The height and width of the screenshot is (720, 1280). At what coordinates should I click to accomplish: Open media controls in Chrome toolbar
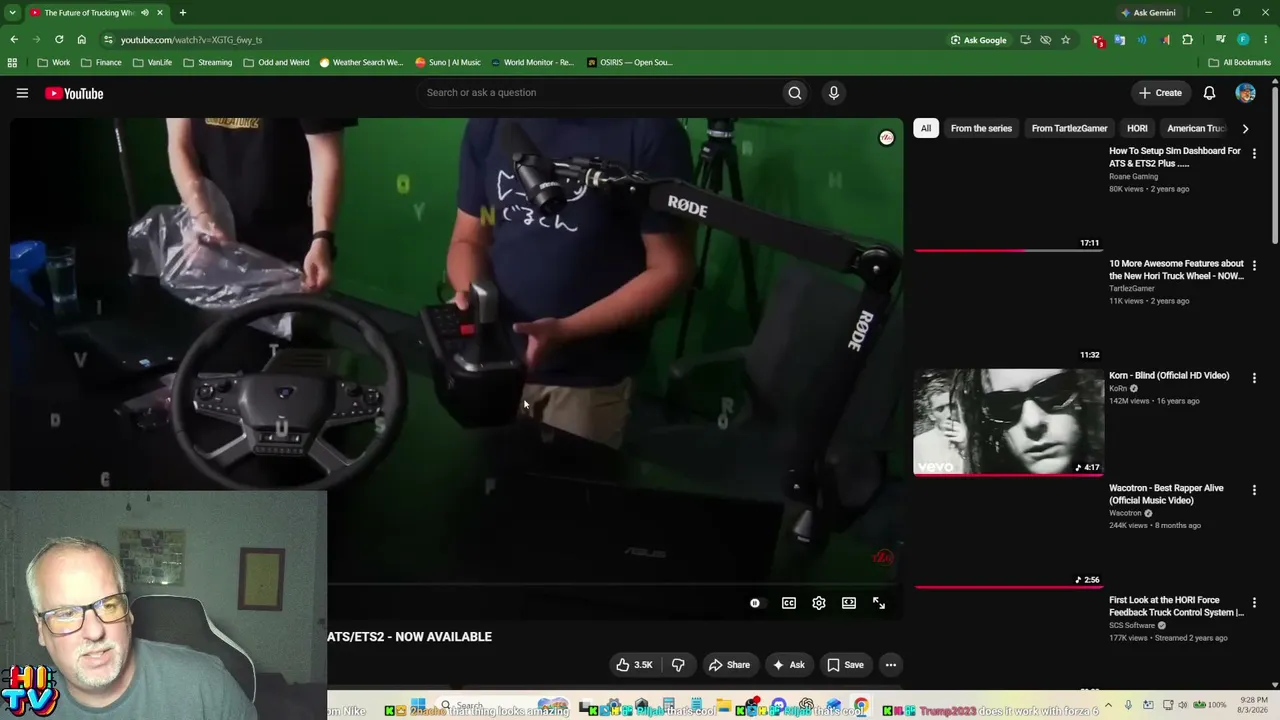pyautogui.click(x=1221, y=40)
